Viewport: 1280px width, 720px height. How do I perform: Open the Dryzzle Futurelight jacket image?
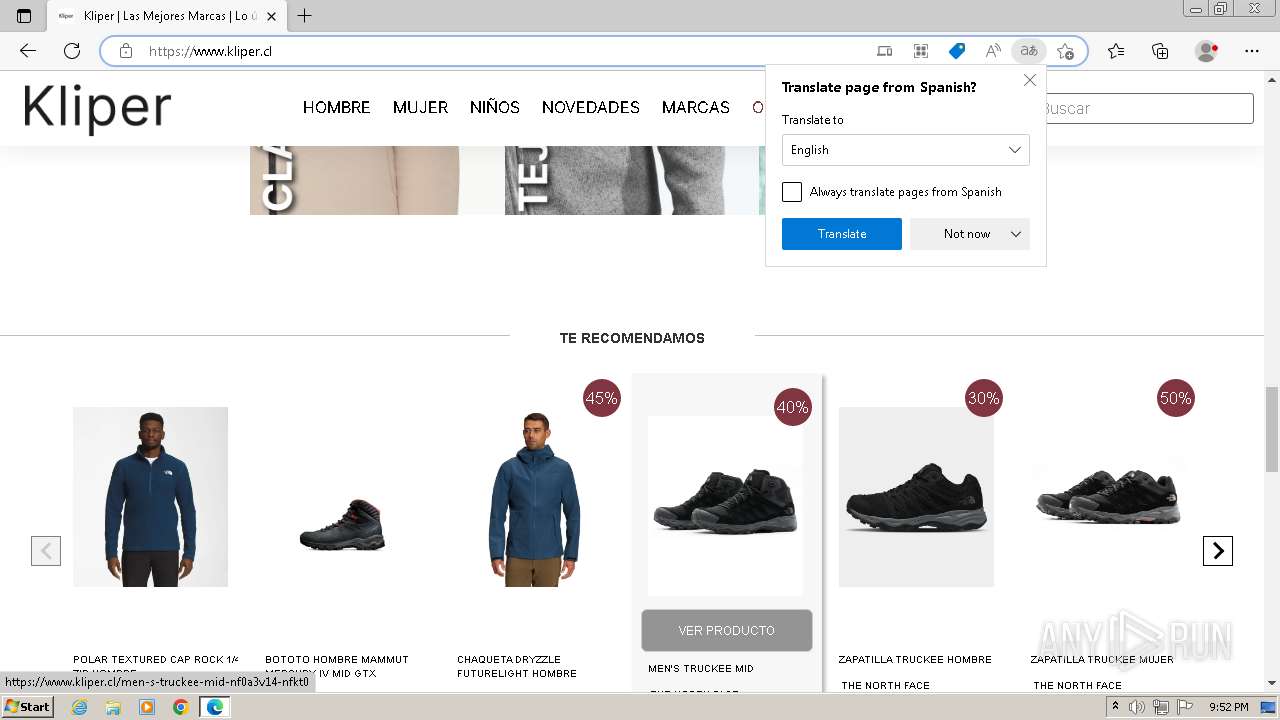pyautogui.click(x=534, y=497)
